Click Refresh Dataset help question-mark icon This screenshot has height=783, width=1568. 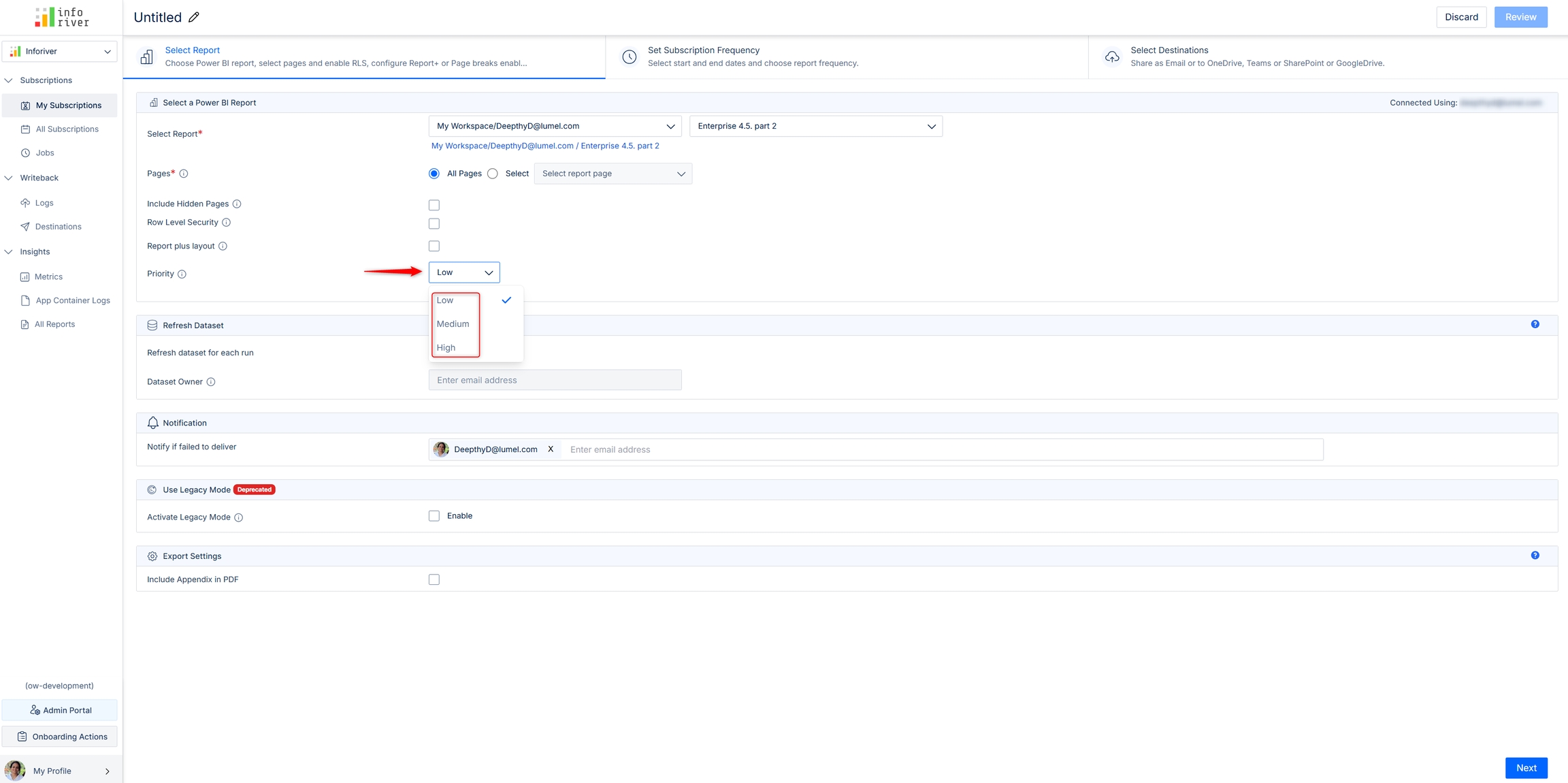(1535, 324)
